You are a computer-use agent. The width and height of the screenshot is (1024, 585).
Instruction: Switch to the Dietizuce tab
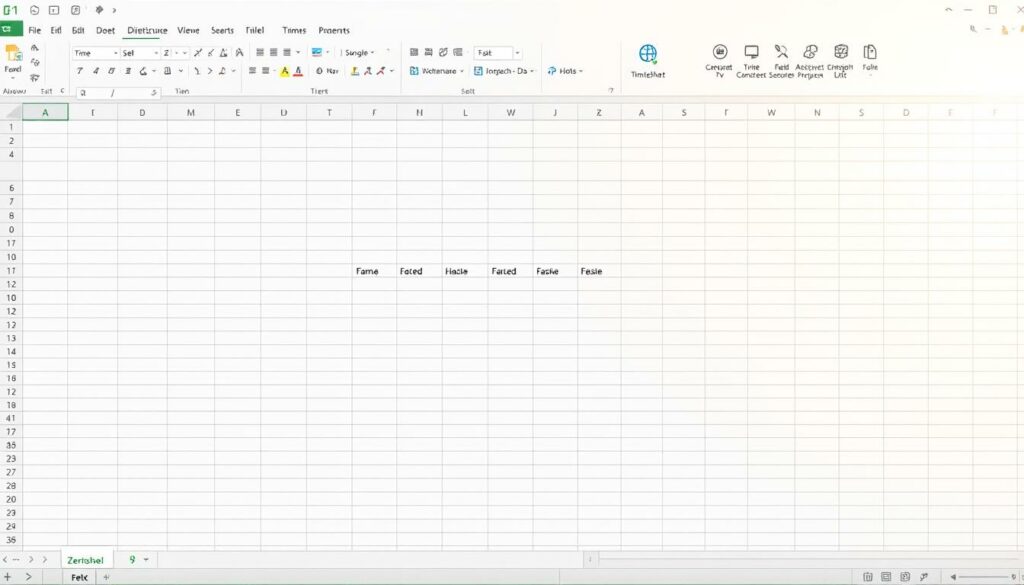tap(147, 30)
